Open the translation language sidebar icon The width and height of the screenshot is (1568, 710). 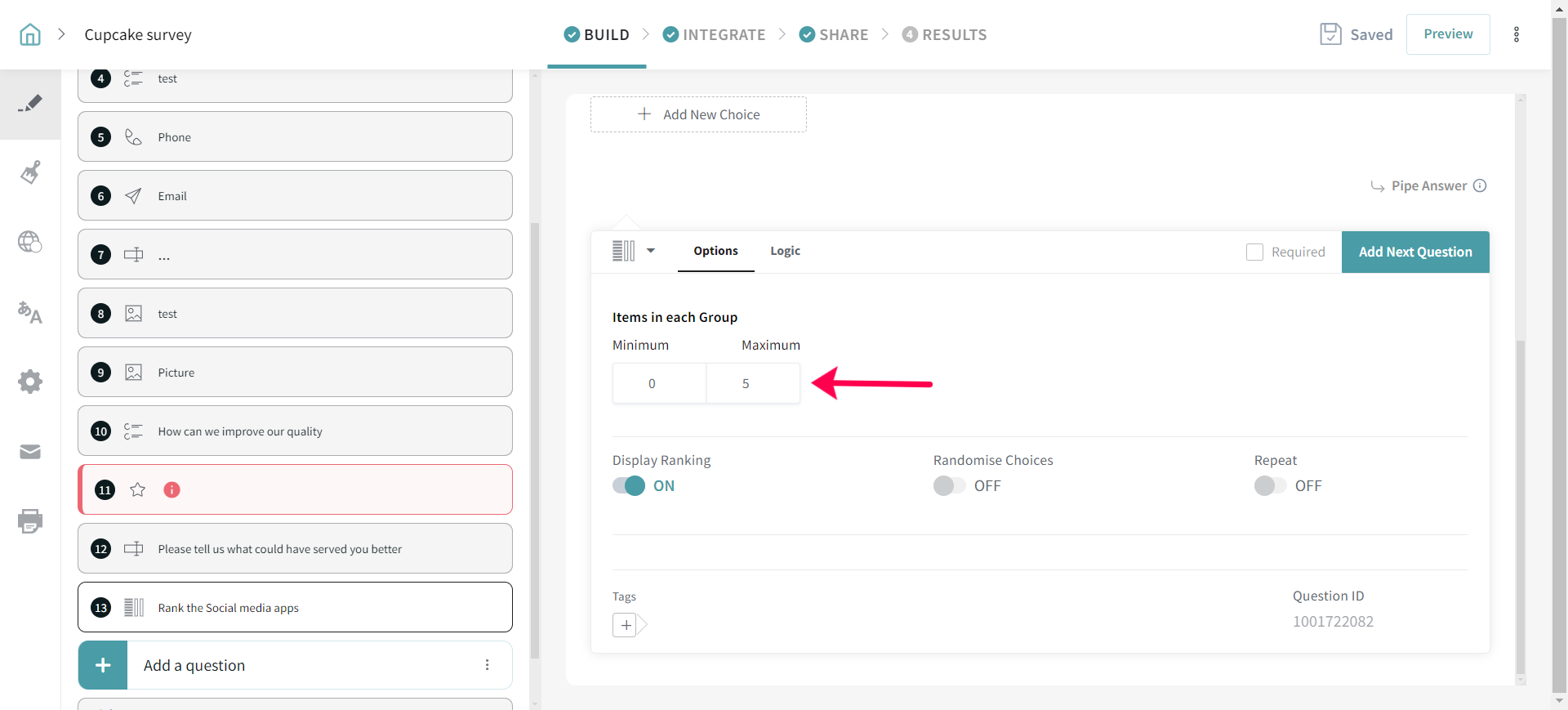point(30,312)
